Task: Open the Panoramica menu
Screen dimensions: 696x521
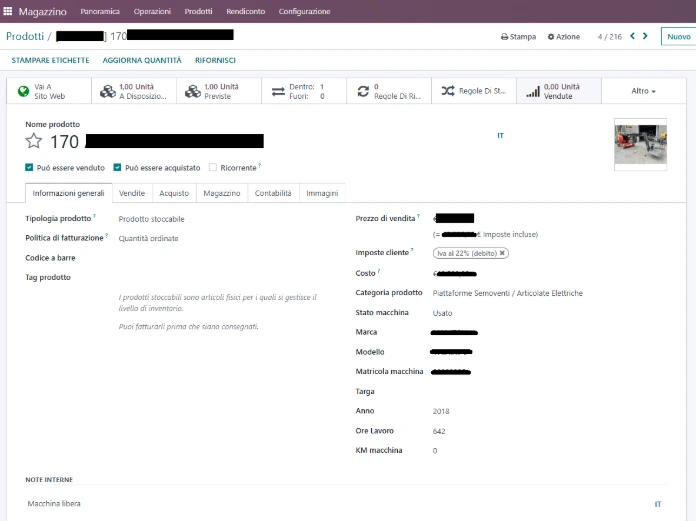Action: (x=100, y=12)
